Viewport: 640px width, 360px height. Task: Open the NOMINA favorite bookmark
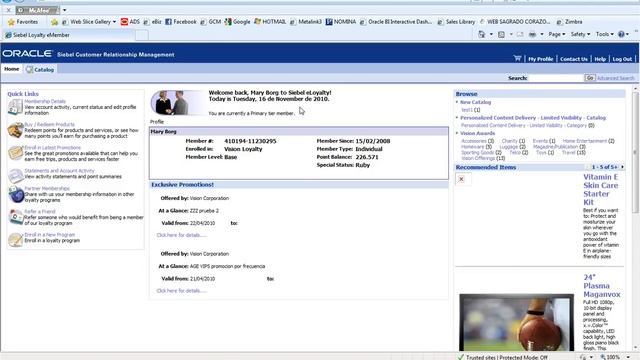[341, 22]
